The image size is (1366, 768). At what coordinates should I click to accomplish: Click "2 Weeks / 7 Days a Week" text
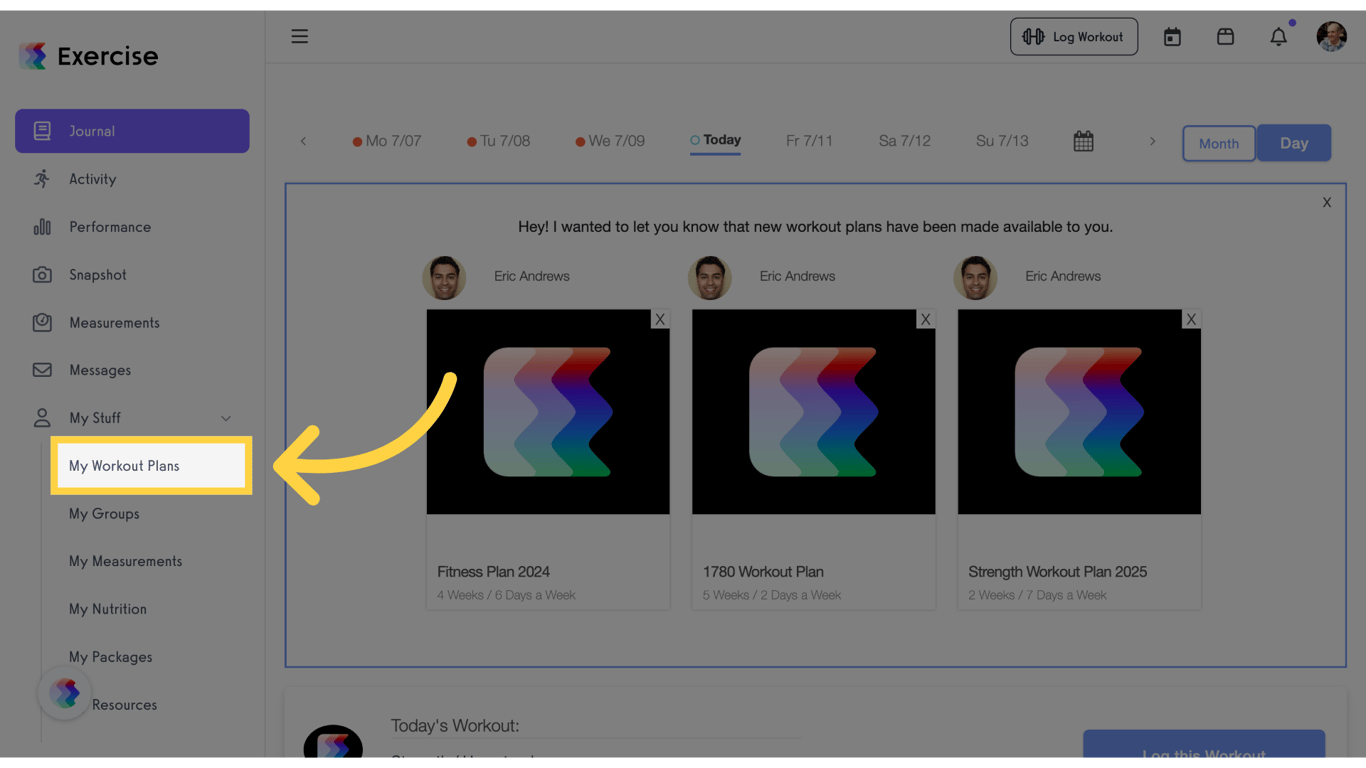coord(1037,595)
